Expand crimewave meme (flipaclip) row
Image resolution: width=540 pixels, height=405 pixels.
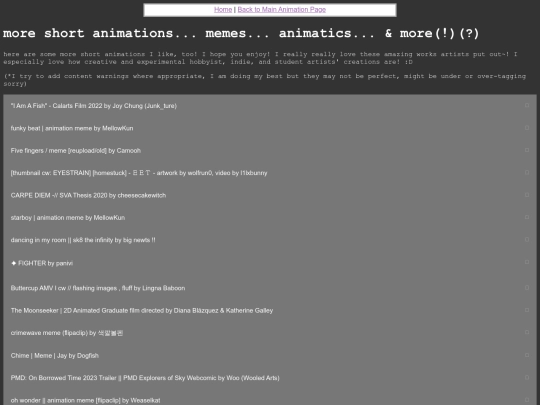(270, 333)
